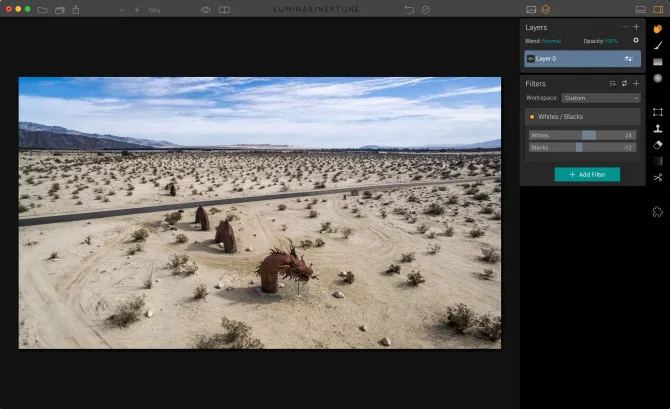Choose the Gradient mask tool
The image size is (670, 409).
[x=658, y=62]
